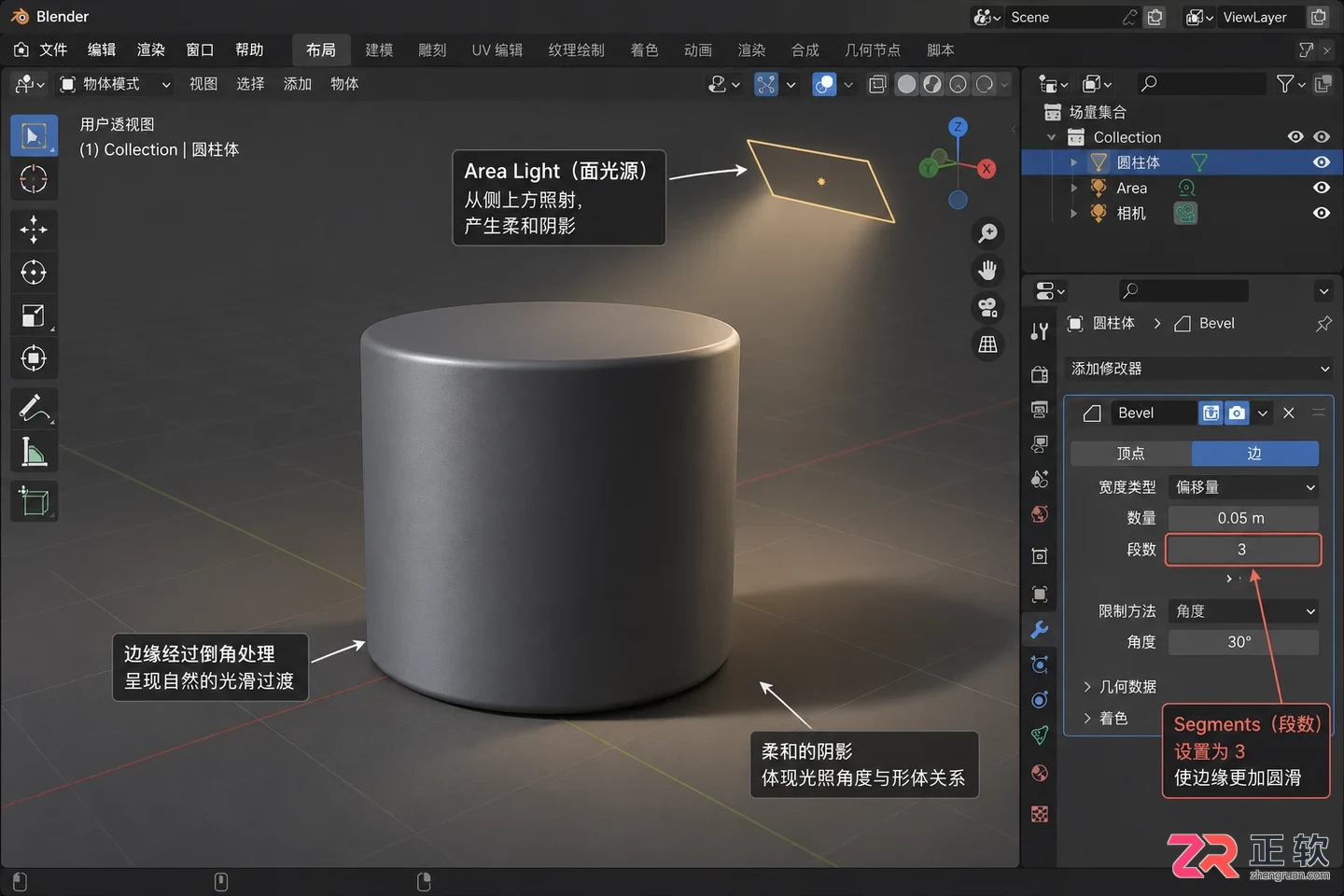Viewport: 1344px width, 896px height.
Task: Toggle visibility of Area light in outliner
Action: click(x=1322, y=188)
